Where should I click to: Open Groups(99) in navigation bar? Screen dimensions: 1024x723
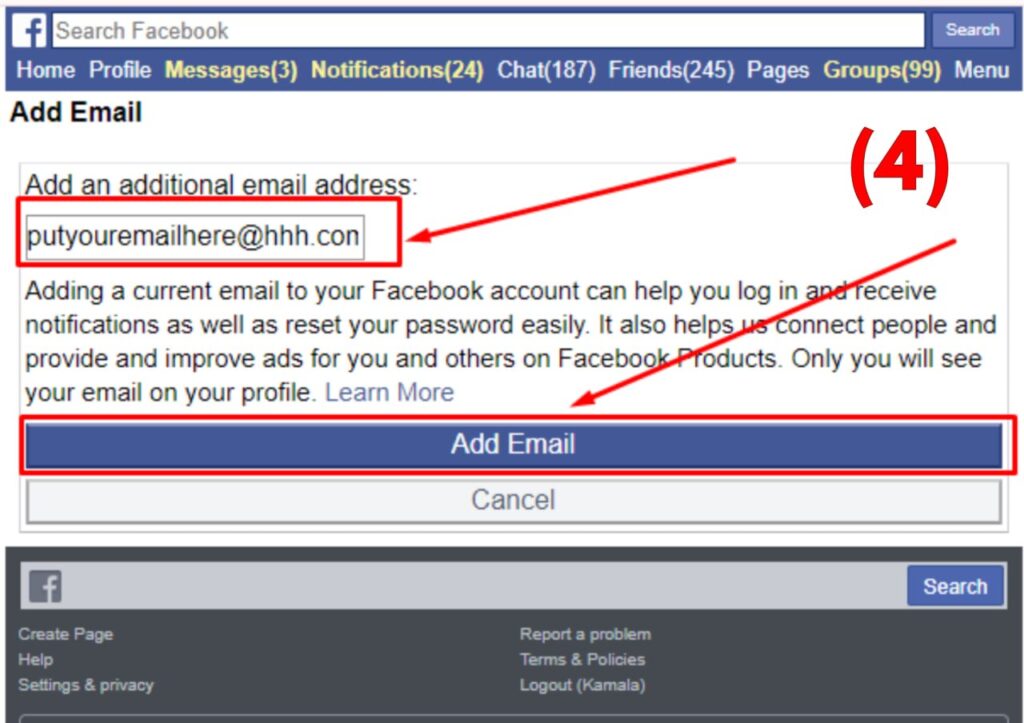tap(882, 70)
